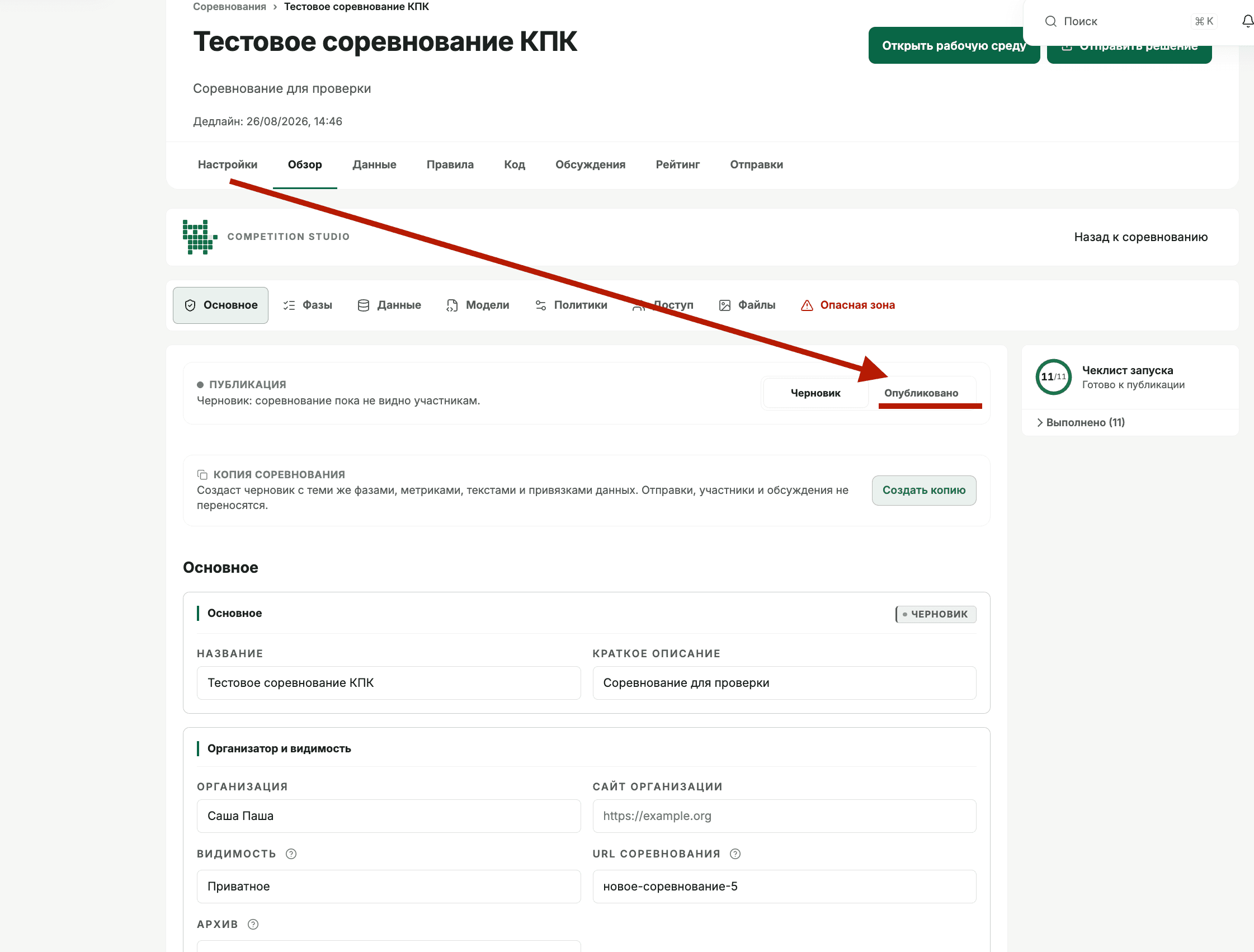Click the Краткое описание input field

click(784, 682)
